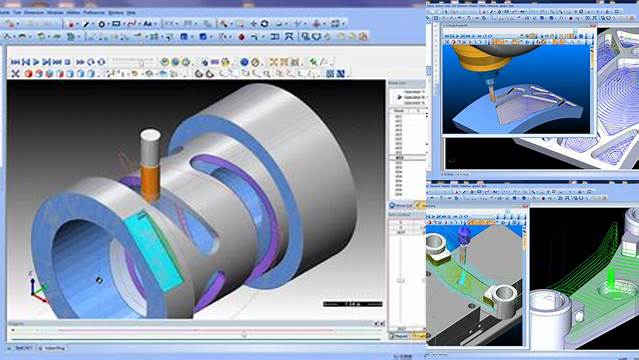Open dropdown arrow beside the pencil tool
Image resolution: width=639 pixels, height=360 pixels.
click(93, 24)
